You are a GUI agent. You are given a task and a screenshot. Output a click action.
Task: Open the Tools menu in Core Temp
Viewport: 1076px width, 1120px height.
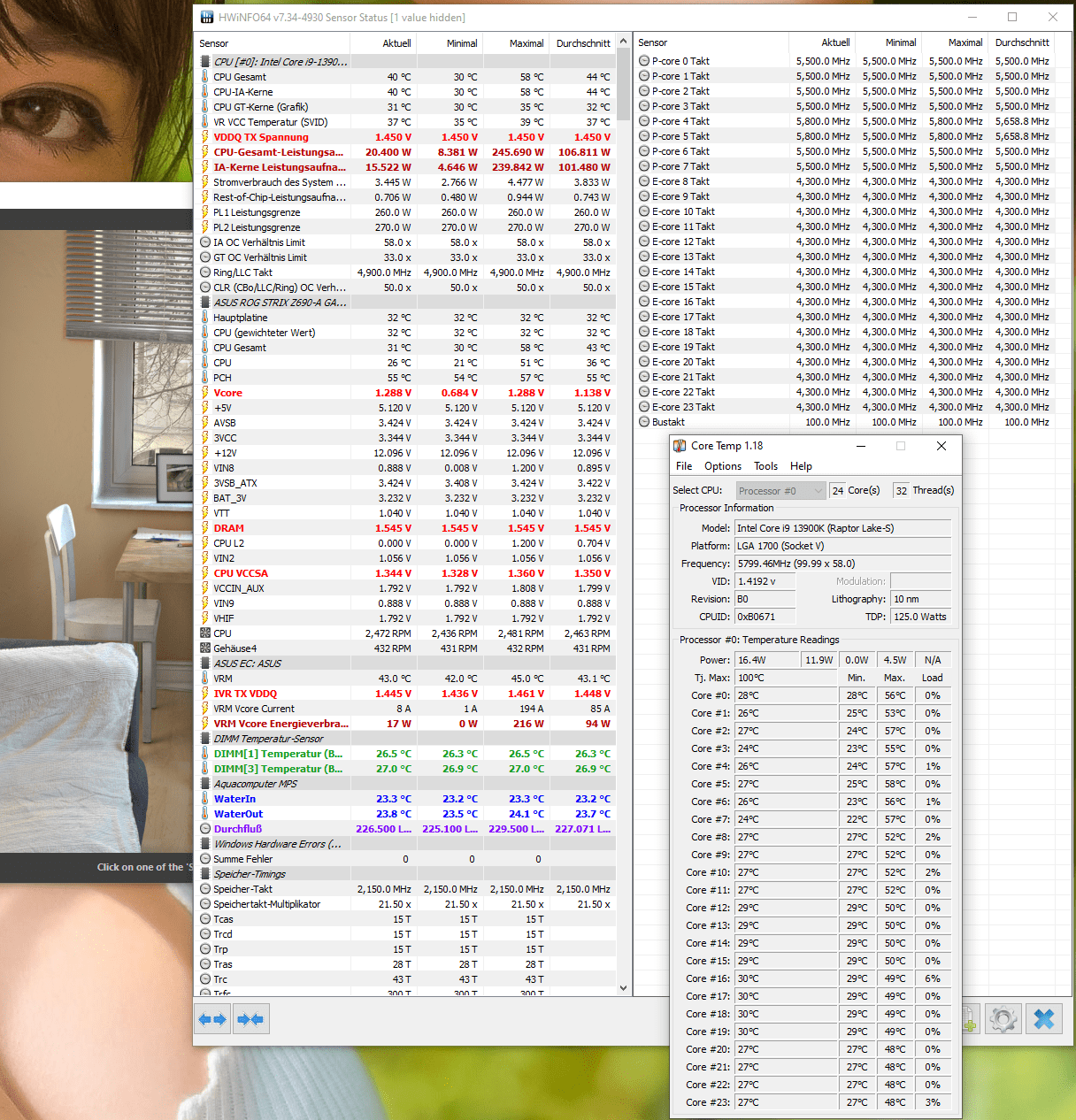(765, 466)
